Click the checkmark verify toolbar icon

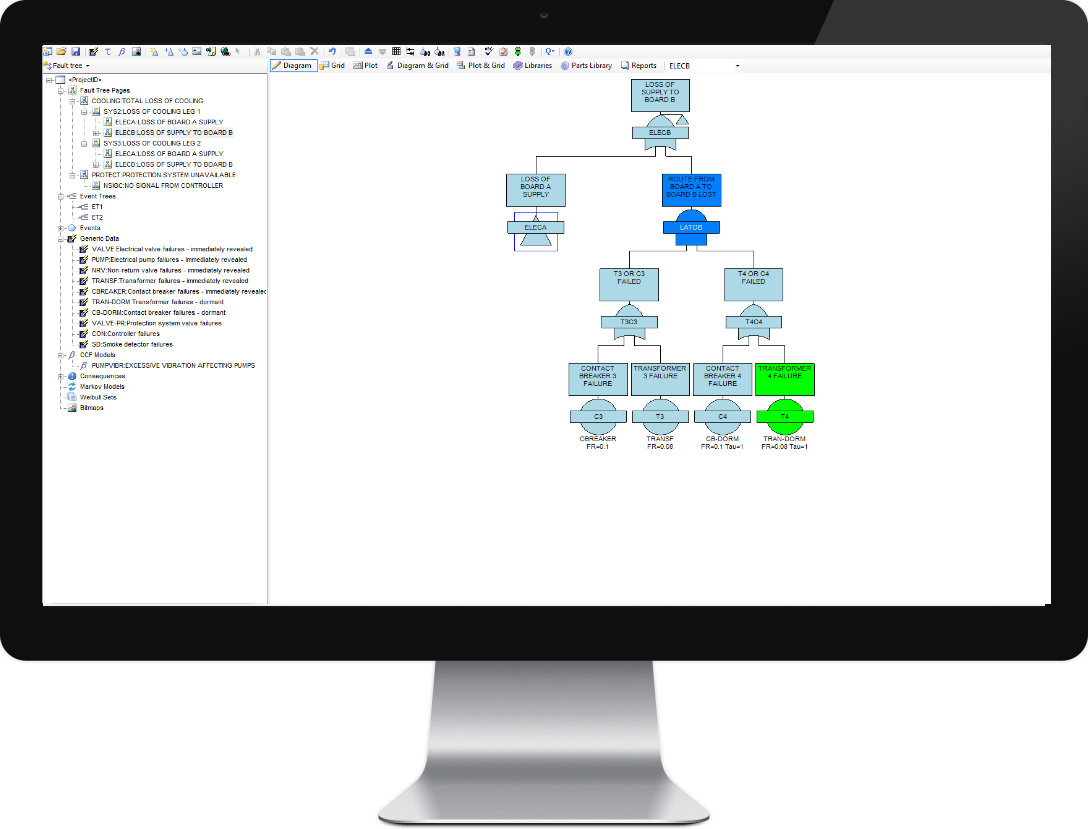pyautogui.click(x=488, y=51)
